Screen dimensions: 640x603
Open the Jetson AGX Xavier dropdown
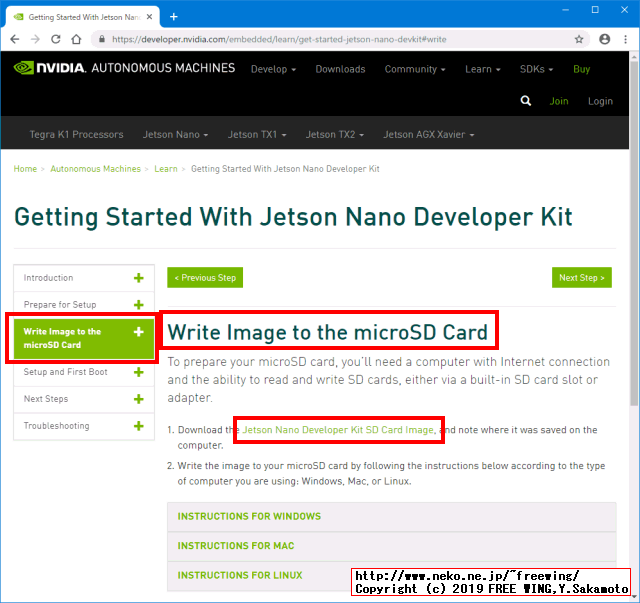429,134
